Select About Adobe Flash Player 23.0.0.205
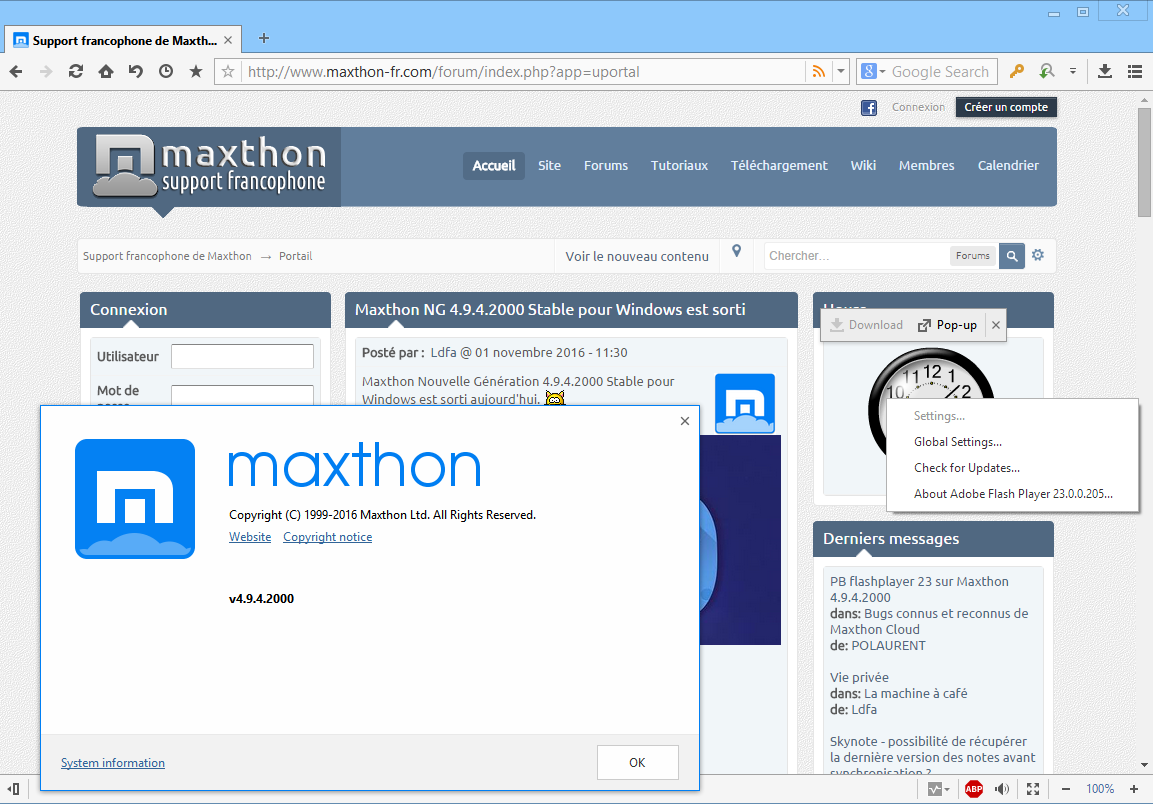Image resolution: width=1153 pixels, height=804 pixels. (1013, 494)
